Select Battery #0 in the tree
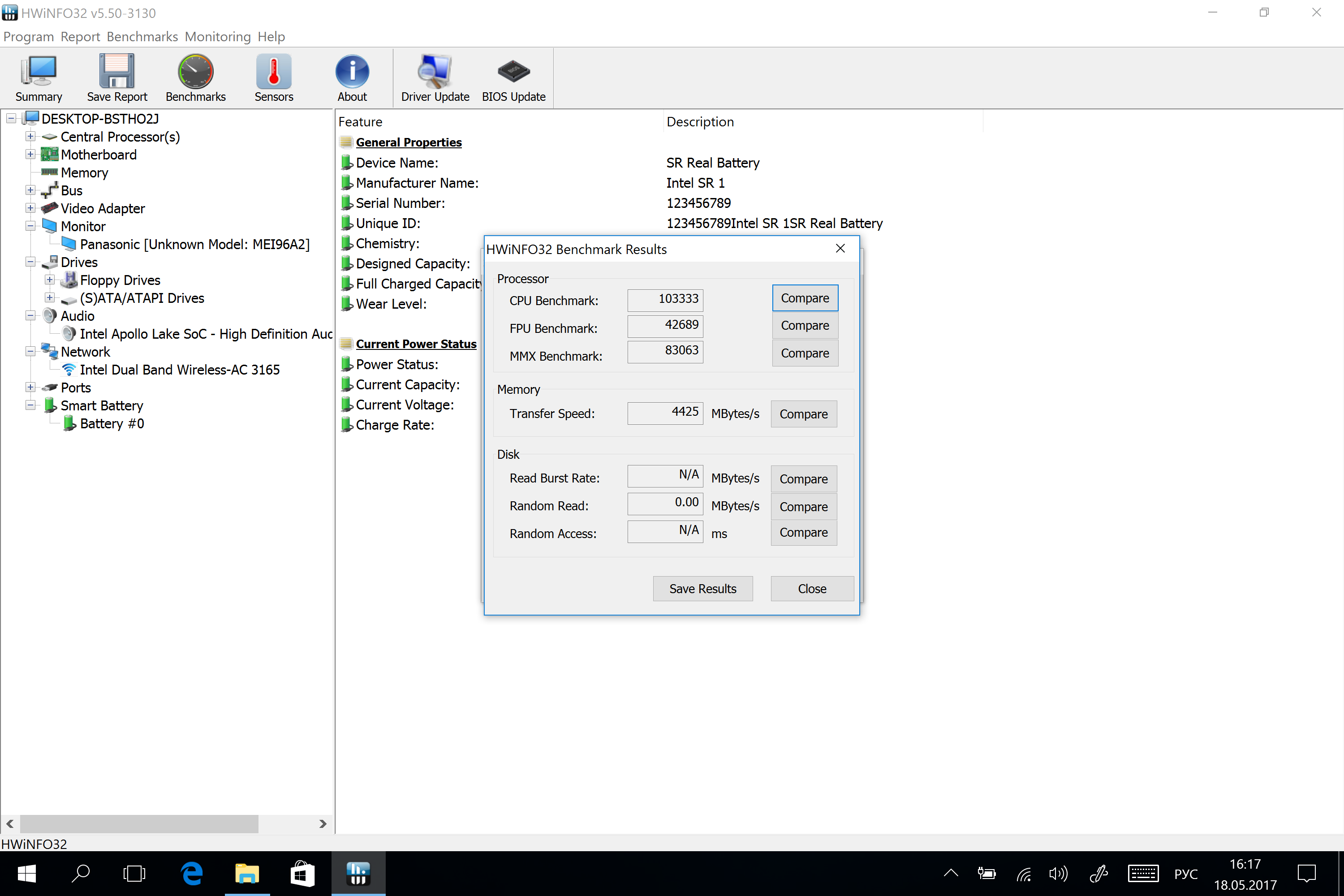 tap(112, 423)
